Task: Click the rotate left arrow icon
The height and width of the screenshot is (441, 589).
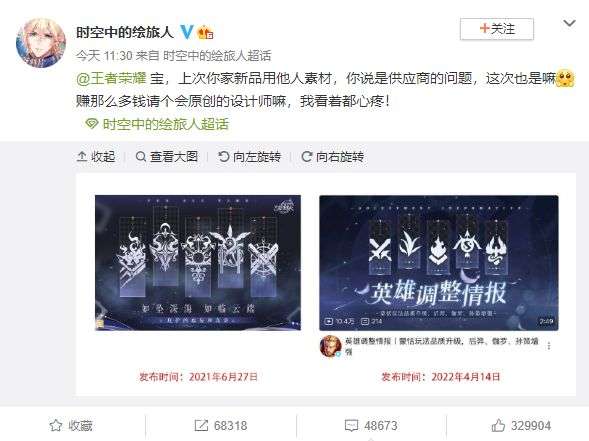Action: coord(224,156)
